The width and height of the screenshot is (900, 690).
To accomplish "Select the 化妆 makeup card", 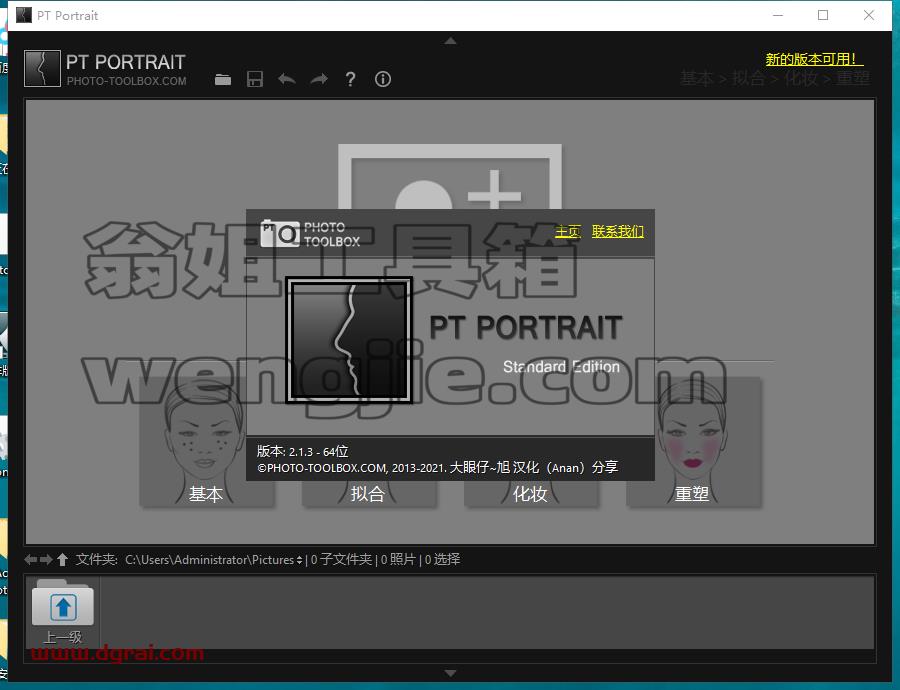I will tap(531, 494).
